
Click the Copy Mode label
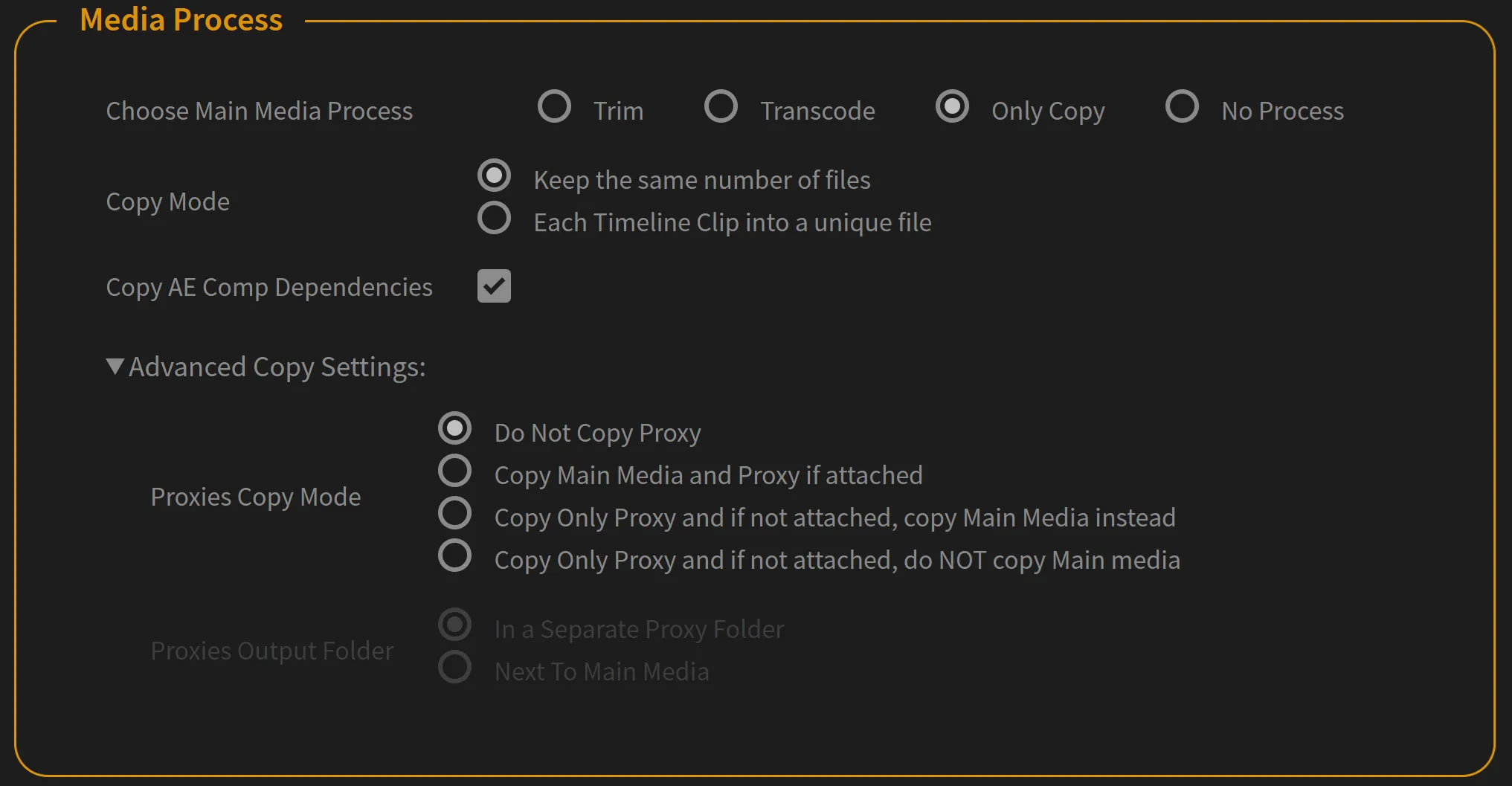[167, 201]
